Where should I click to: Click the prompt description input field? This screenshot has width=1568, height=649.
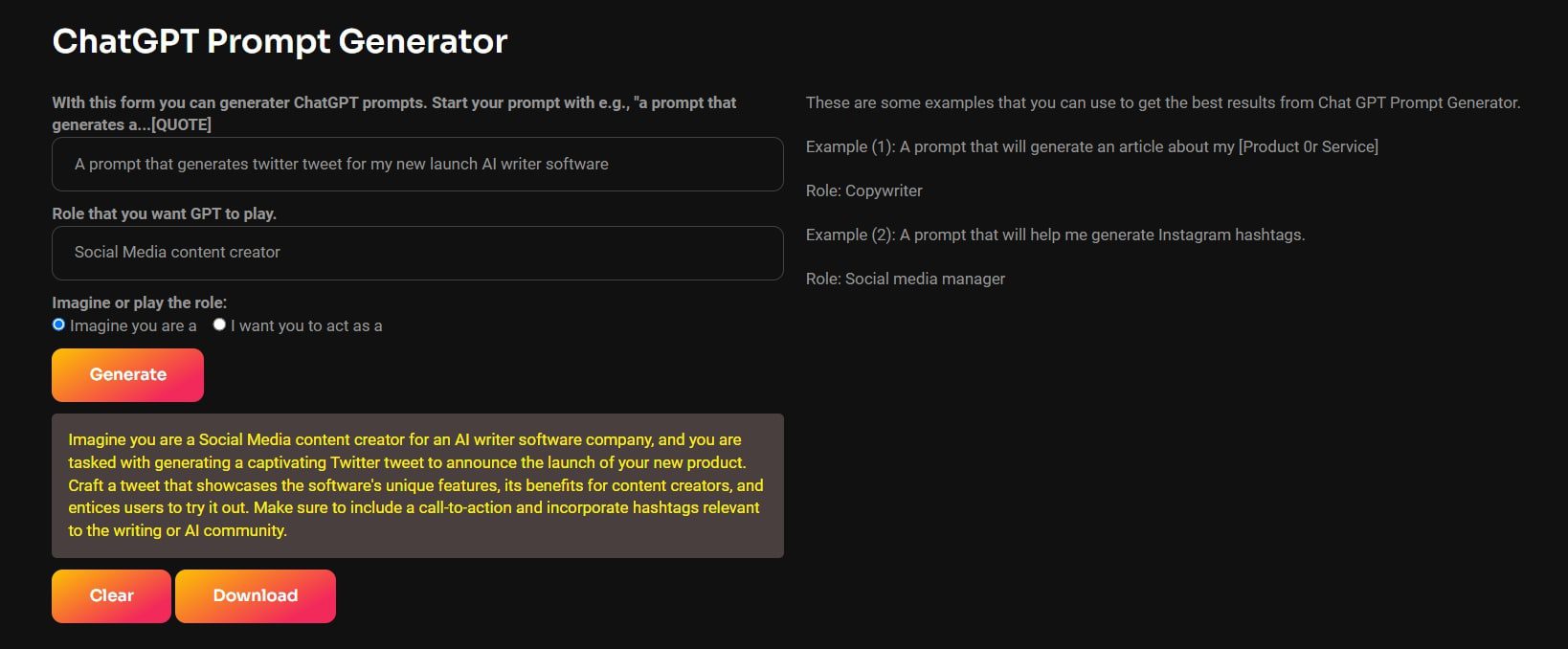tap(417, 164)
